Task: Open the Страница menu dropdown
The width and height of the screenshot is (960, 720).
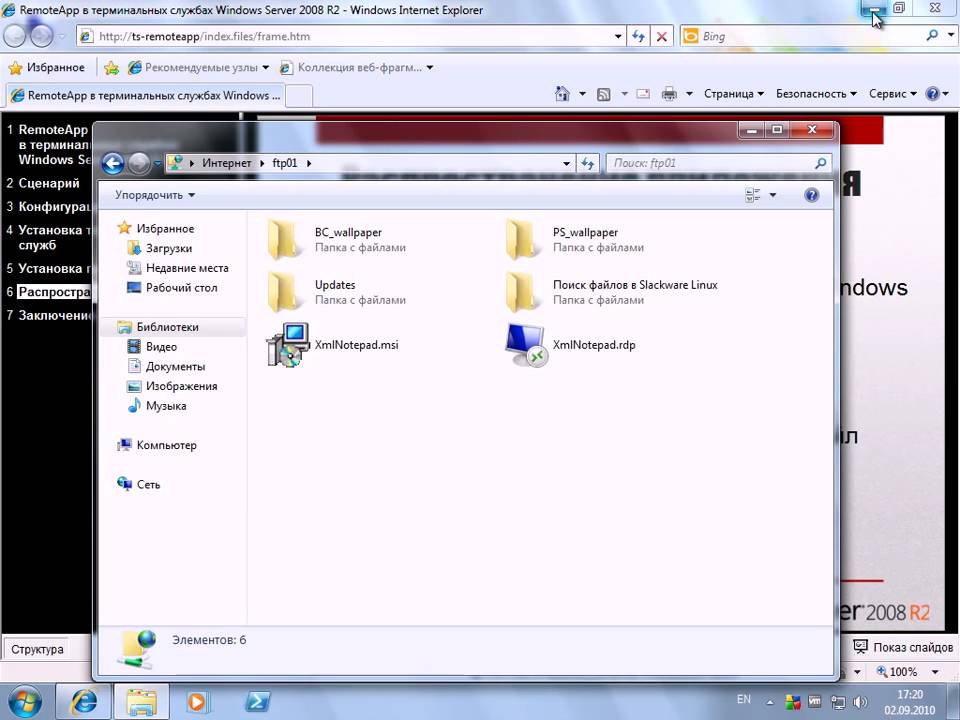Action: click(733, 94)
